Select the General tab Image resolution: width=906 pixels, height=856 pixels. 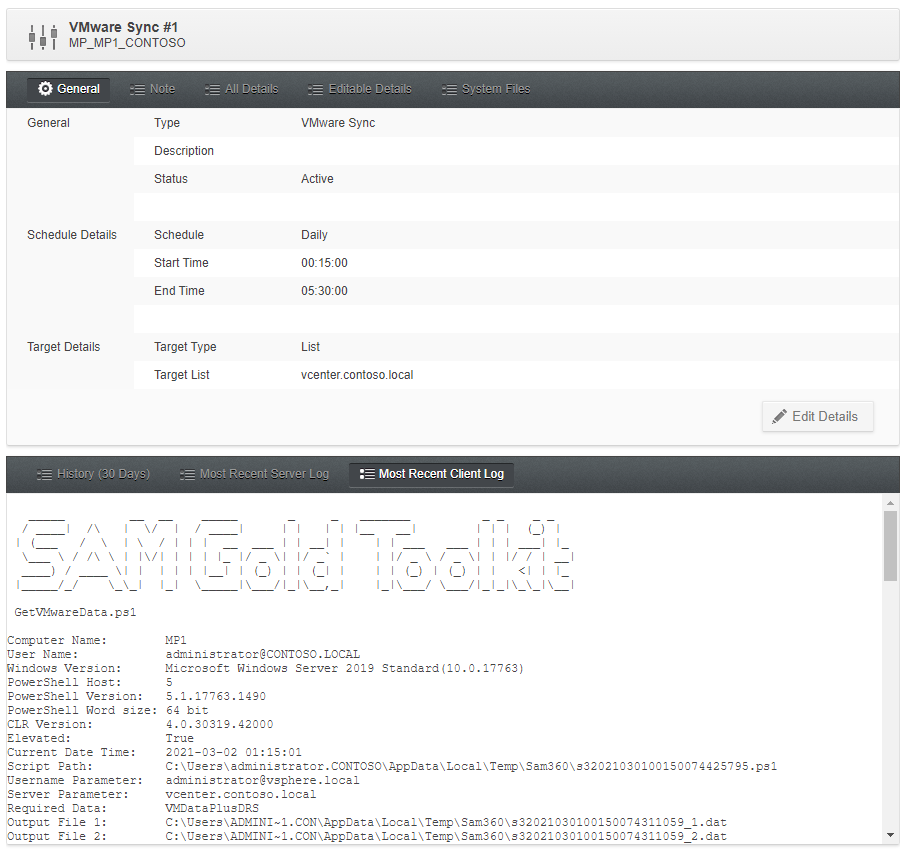[x=68, y=89]
